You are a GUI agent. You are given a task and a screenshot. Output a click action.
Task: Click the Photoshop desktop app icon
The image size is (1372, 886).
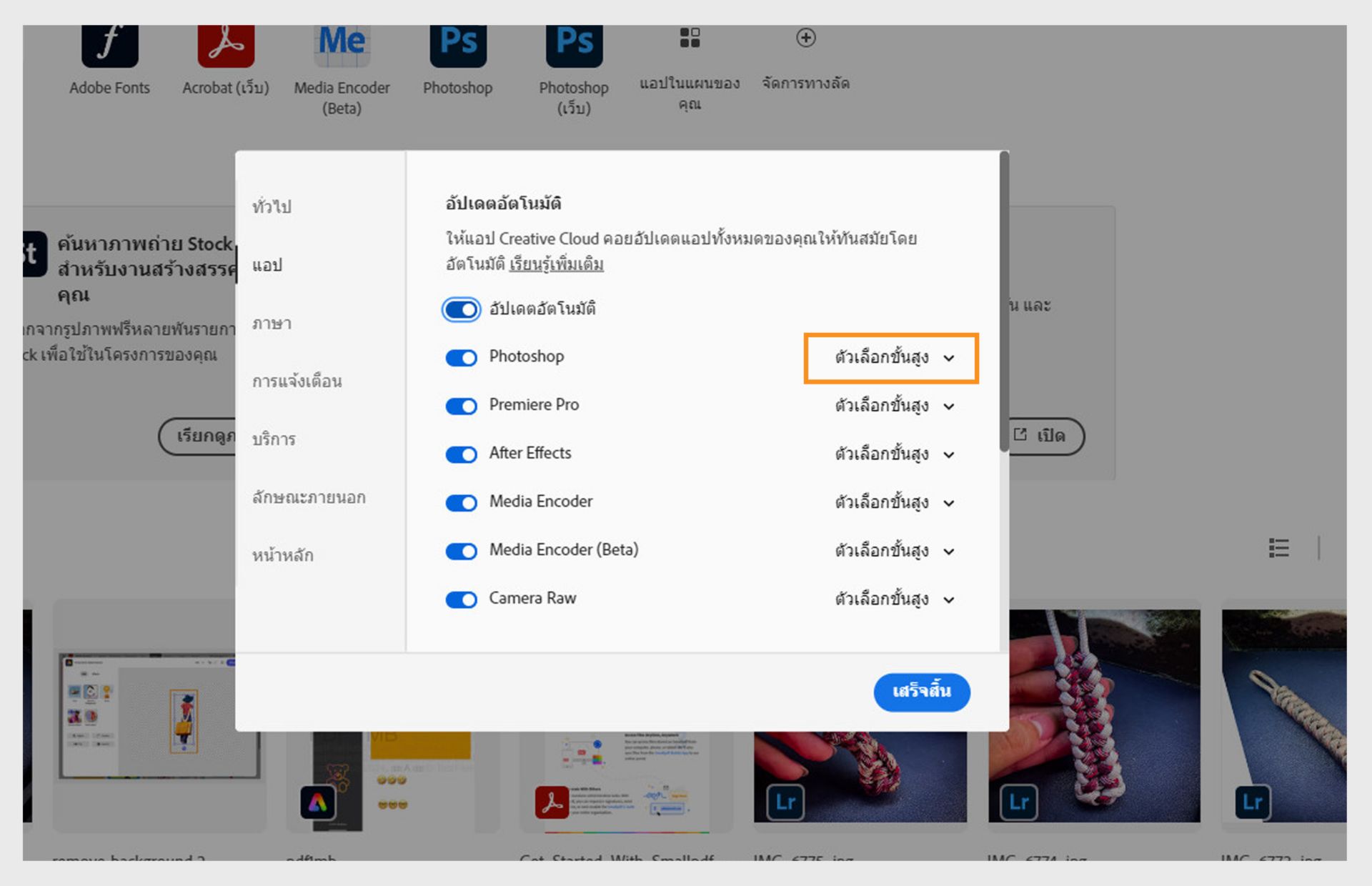[457, 46]
